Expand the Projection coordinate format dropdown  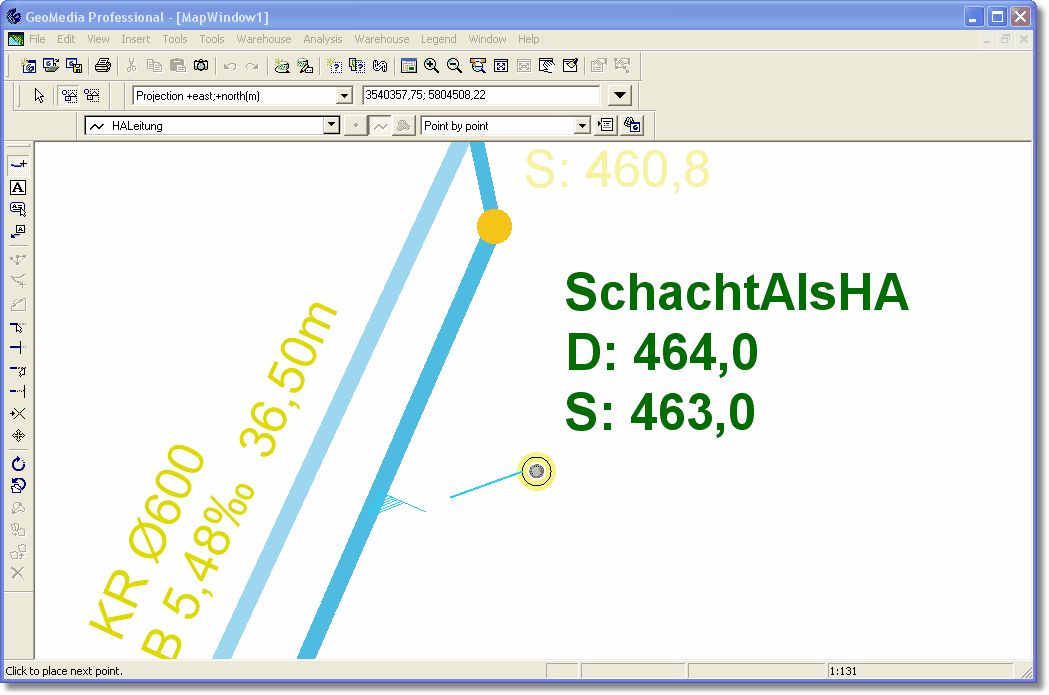(345, 96)
